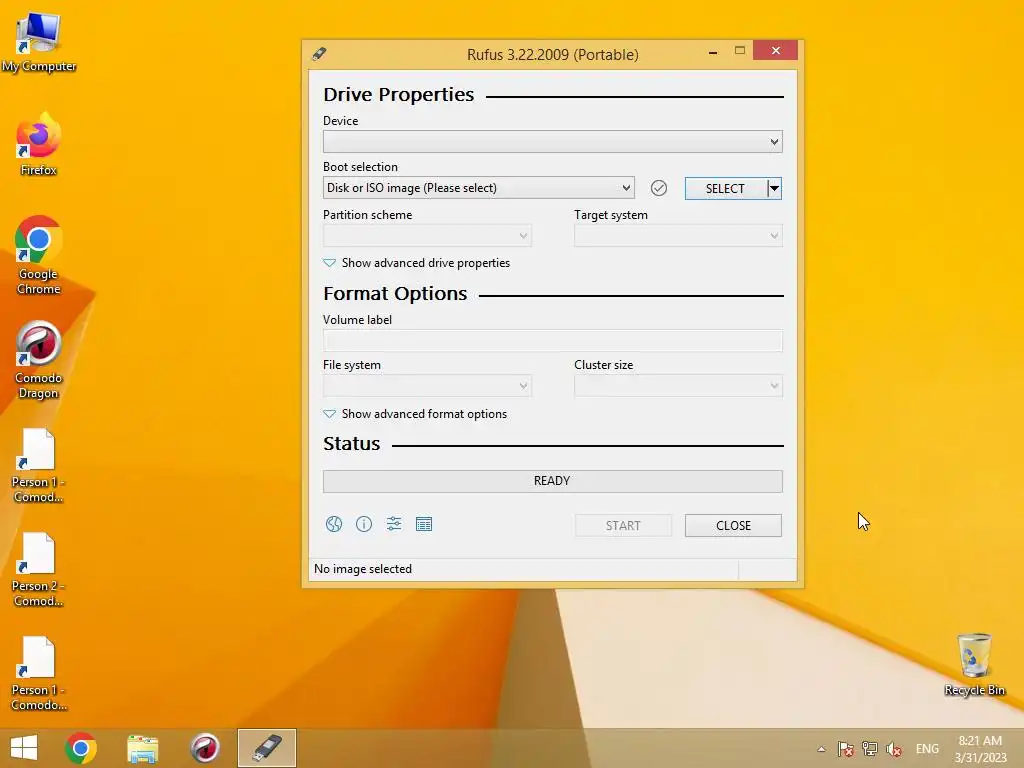Open Rufus language selection globe icon
This screenshot has width=1024, height=768.
(334, 524)
